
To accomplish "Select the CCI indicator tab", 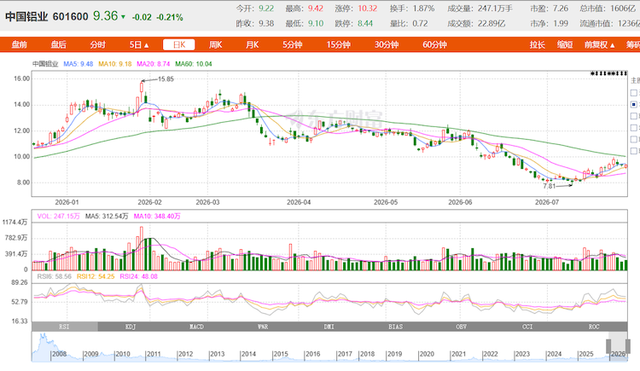I will click(527, 327).
